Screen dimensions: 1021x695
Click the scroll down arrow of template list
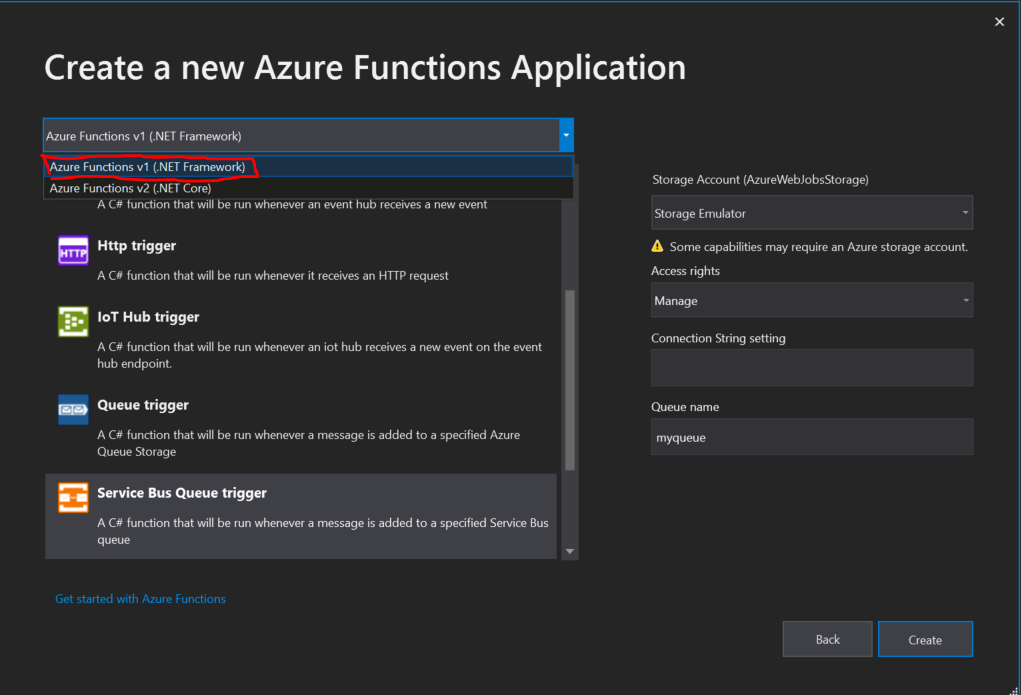[x=570, y=551]
